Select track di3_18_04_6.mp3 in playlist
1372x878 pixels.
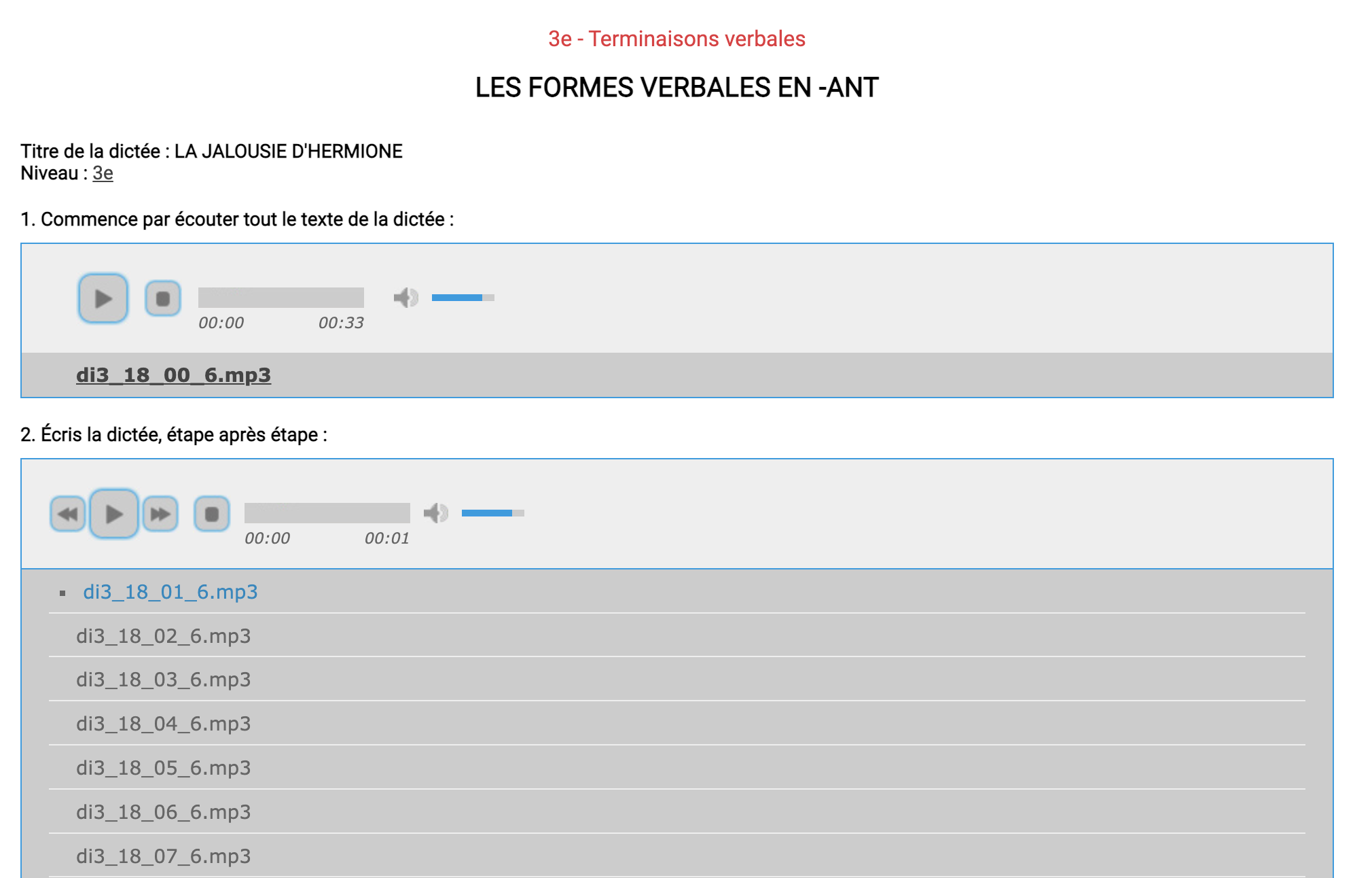[x=163, y=724]
